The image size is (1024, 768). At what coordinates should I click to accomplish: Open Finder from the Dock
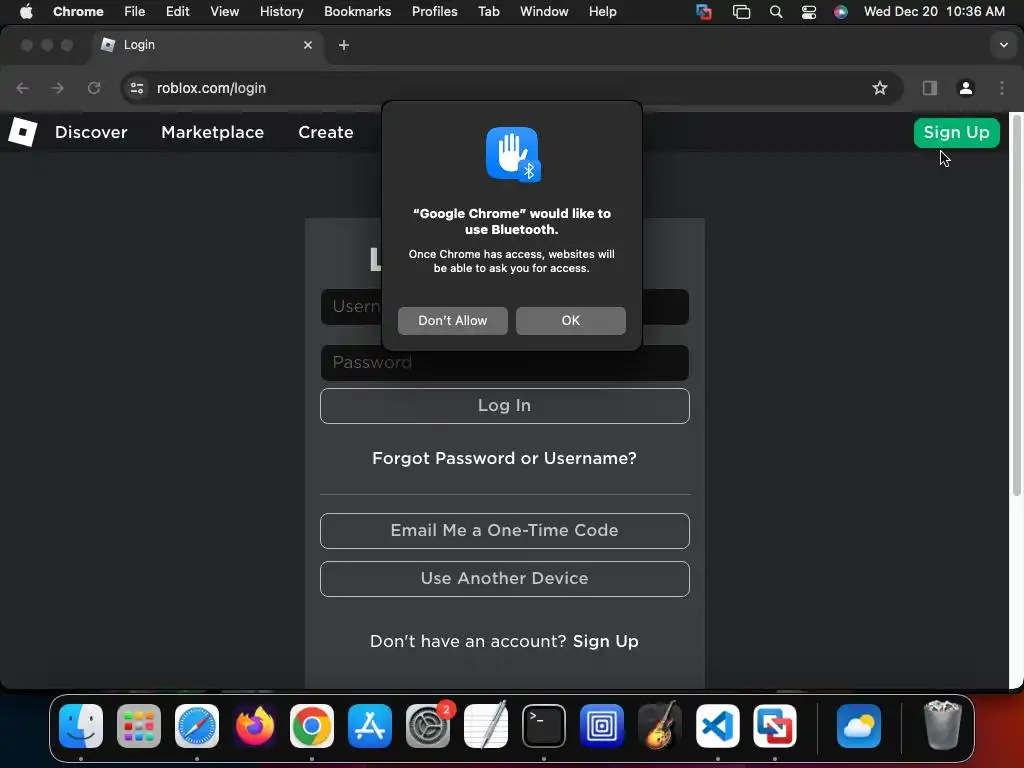click(x=81, y=726)
